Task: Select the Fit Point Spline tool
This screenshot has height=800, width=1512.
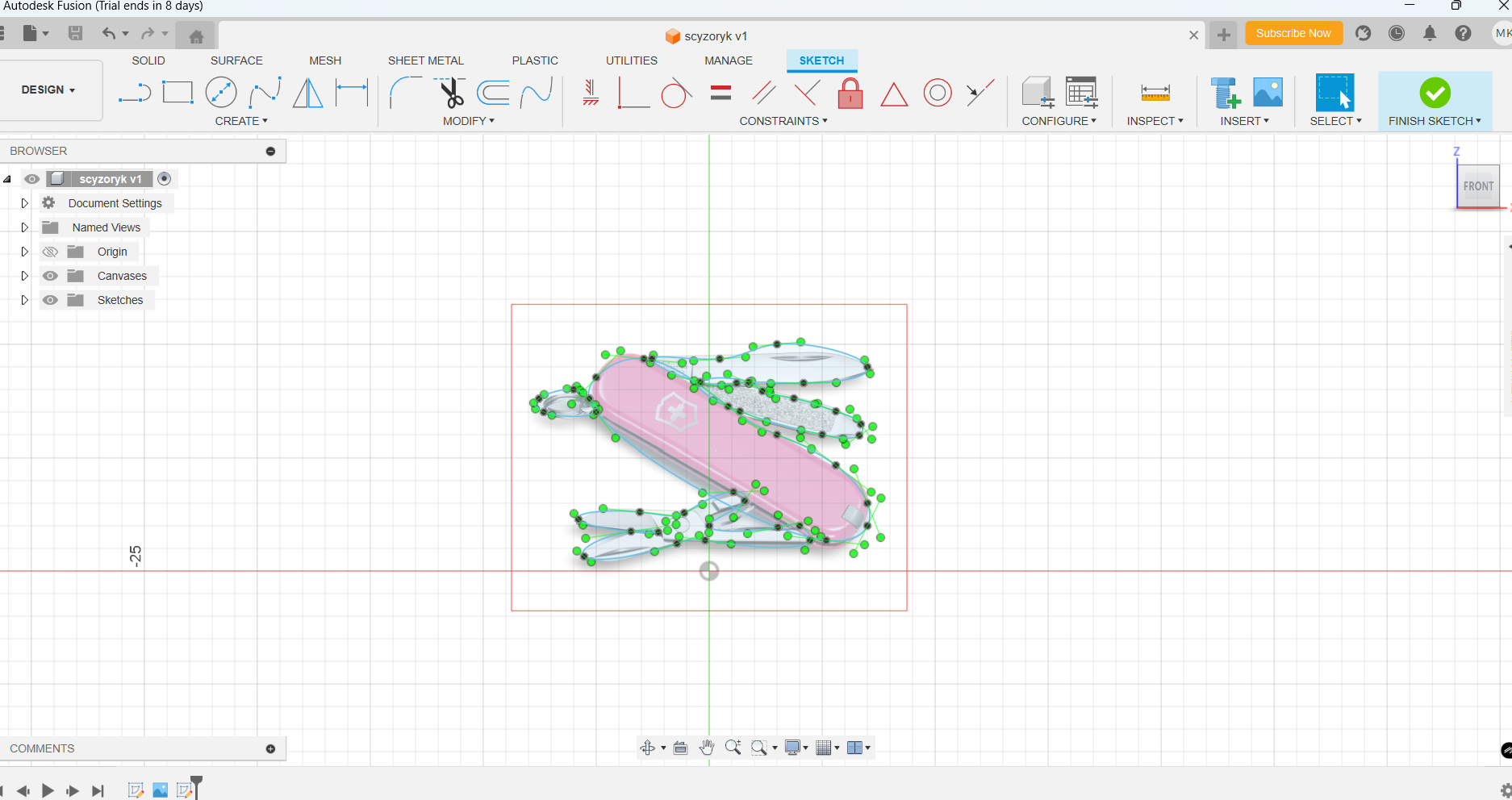Action: (x=265, y=93)
